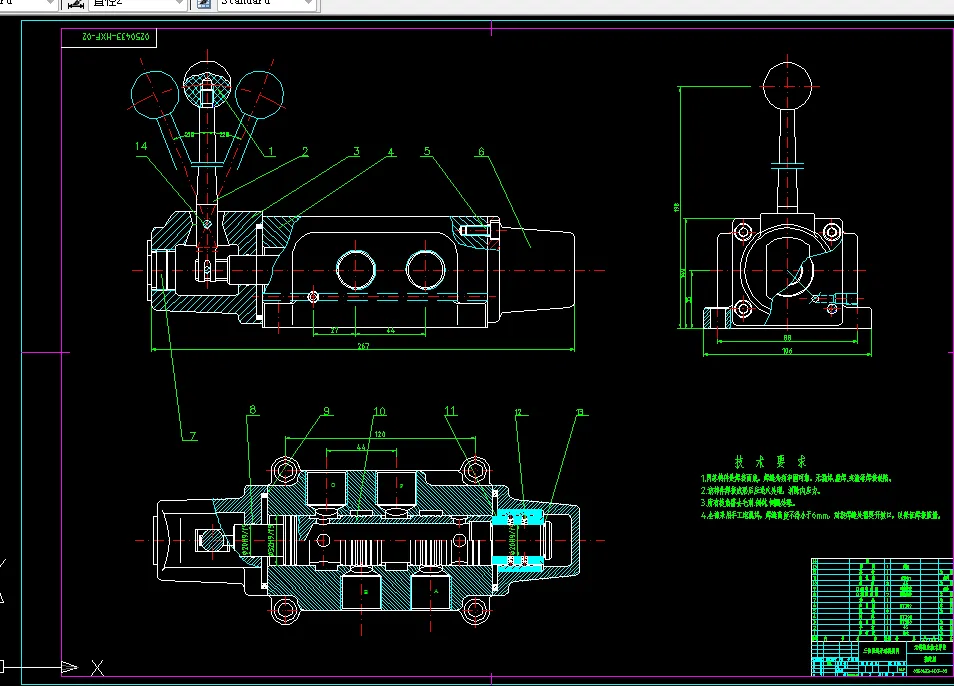954x686 pixels.
Task: Click the dimension style icon beside 直径2
Action: [75, 4]
